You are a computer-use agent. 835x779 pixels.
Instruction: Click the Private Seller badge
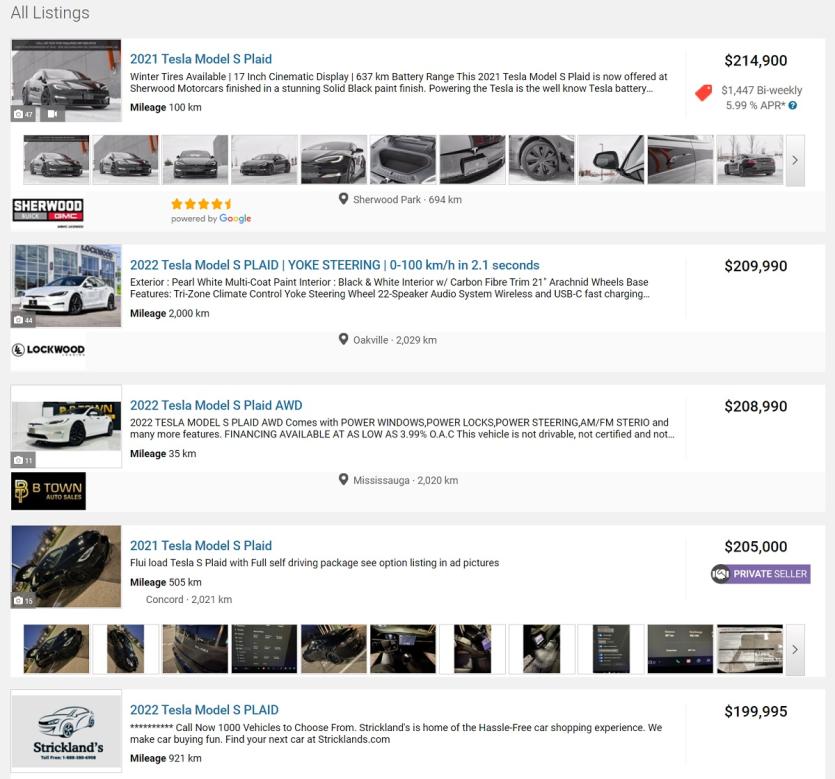(x=760, y=574)
